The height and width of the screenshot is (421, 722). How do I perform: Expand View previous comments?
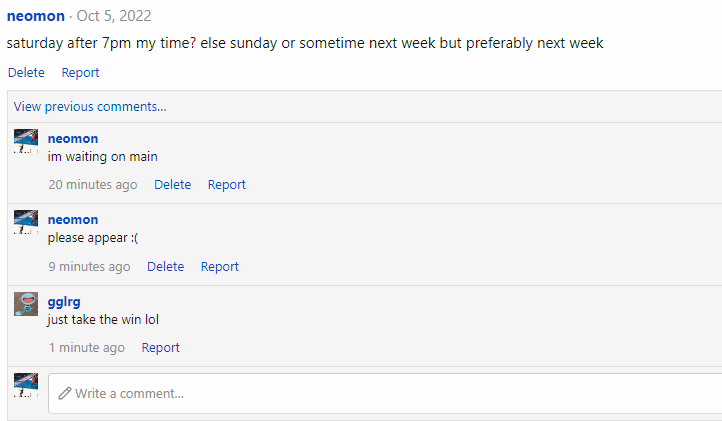point(90,107)
